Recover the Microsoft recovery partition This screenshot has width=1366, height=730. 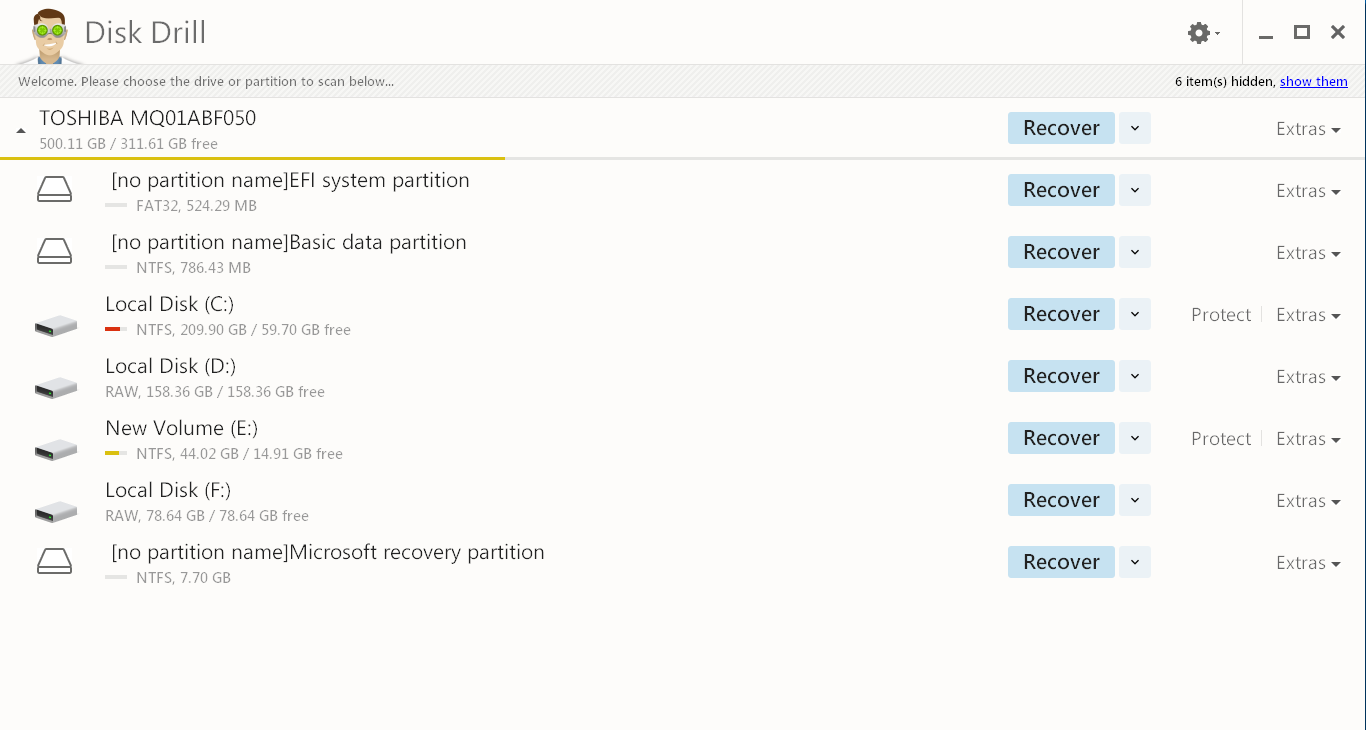click(1061, 562)
